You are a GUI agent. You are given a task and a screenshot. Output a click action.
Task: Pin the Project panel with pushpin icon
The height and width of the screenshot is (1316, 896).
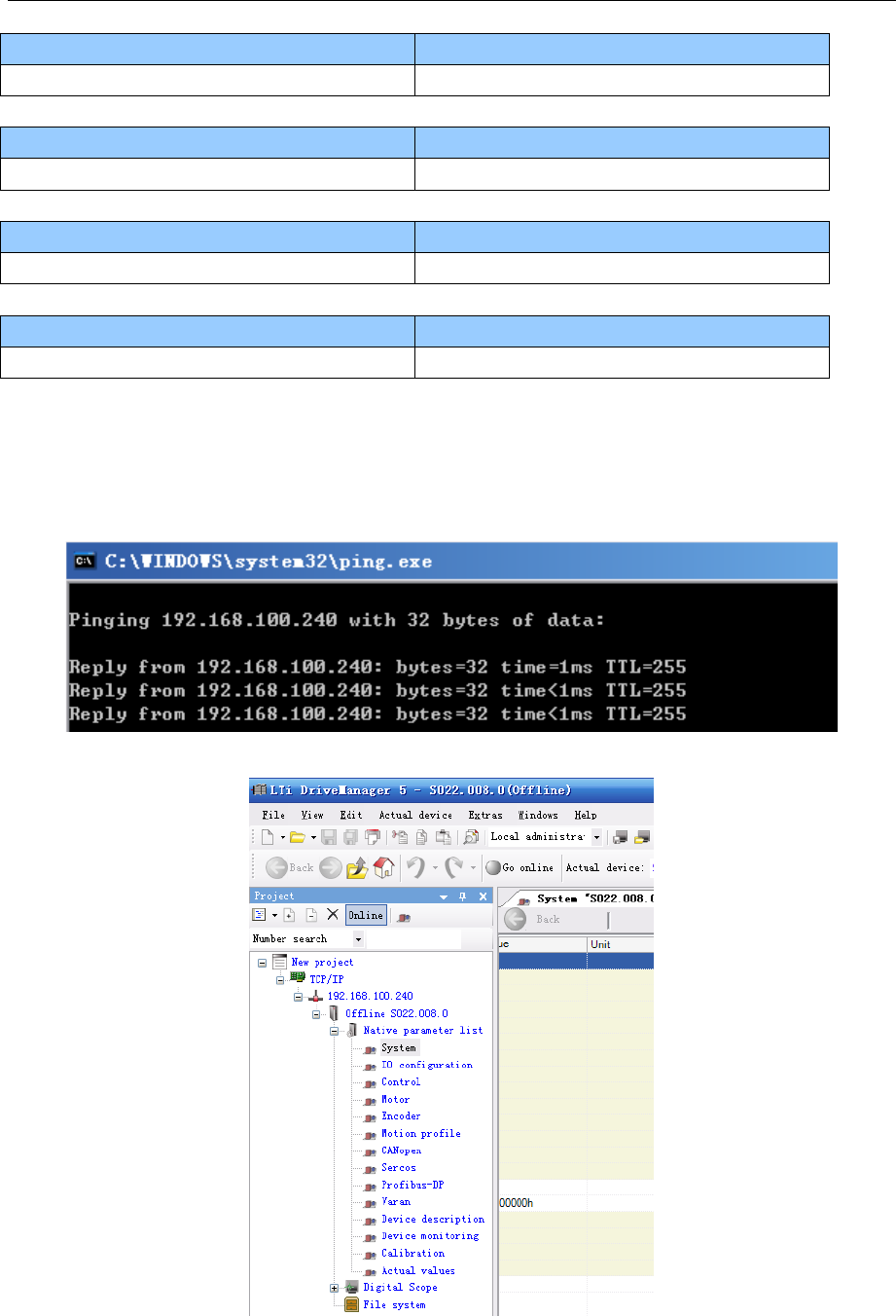[x=463, y=896]
